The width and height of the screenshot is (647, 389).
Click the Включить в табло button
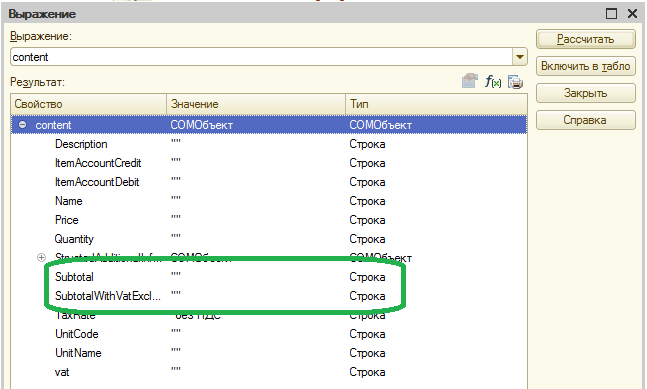(x=586, y=66)
